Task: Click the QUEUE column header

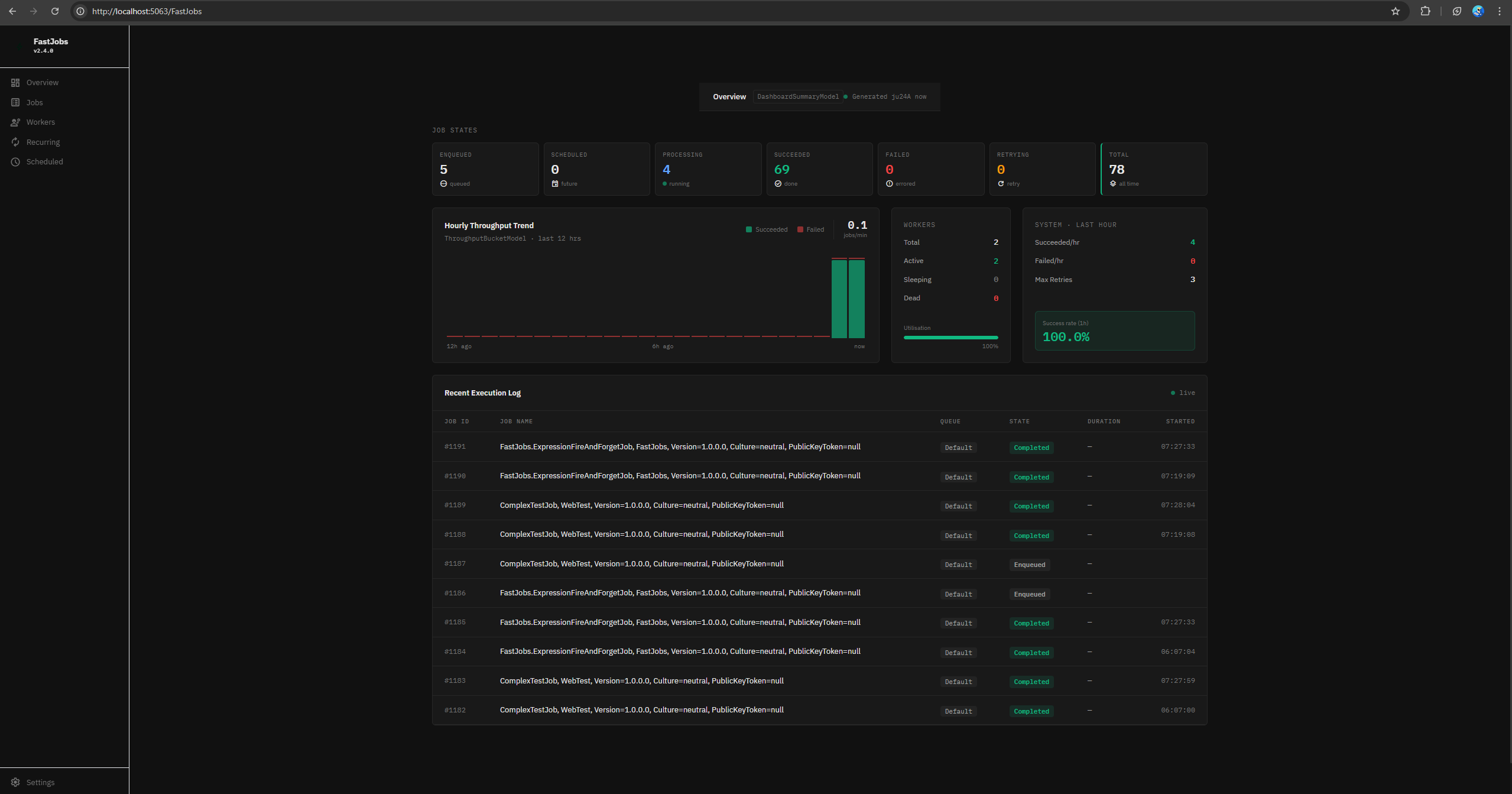Action: (950, 422)
